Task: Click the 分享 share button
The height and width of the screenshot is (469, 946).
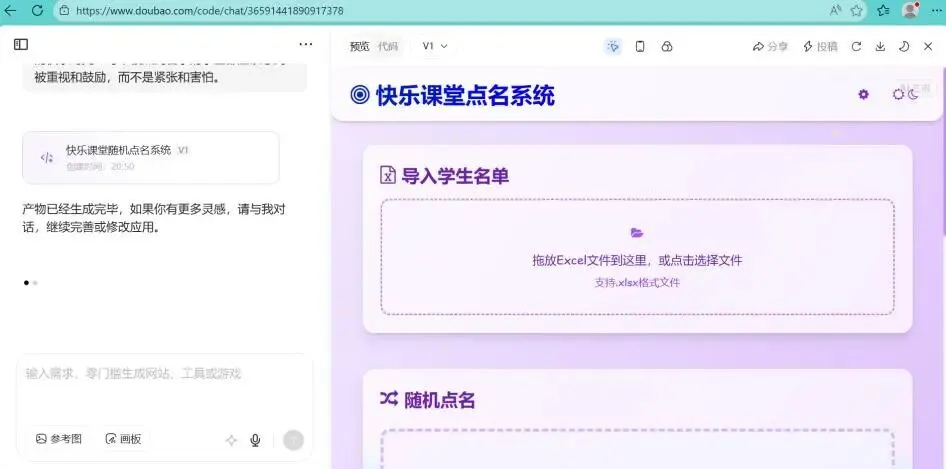Action: [770, 46]
